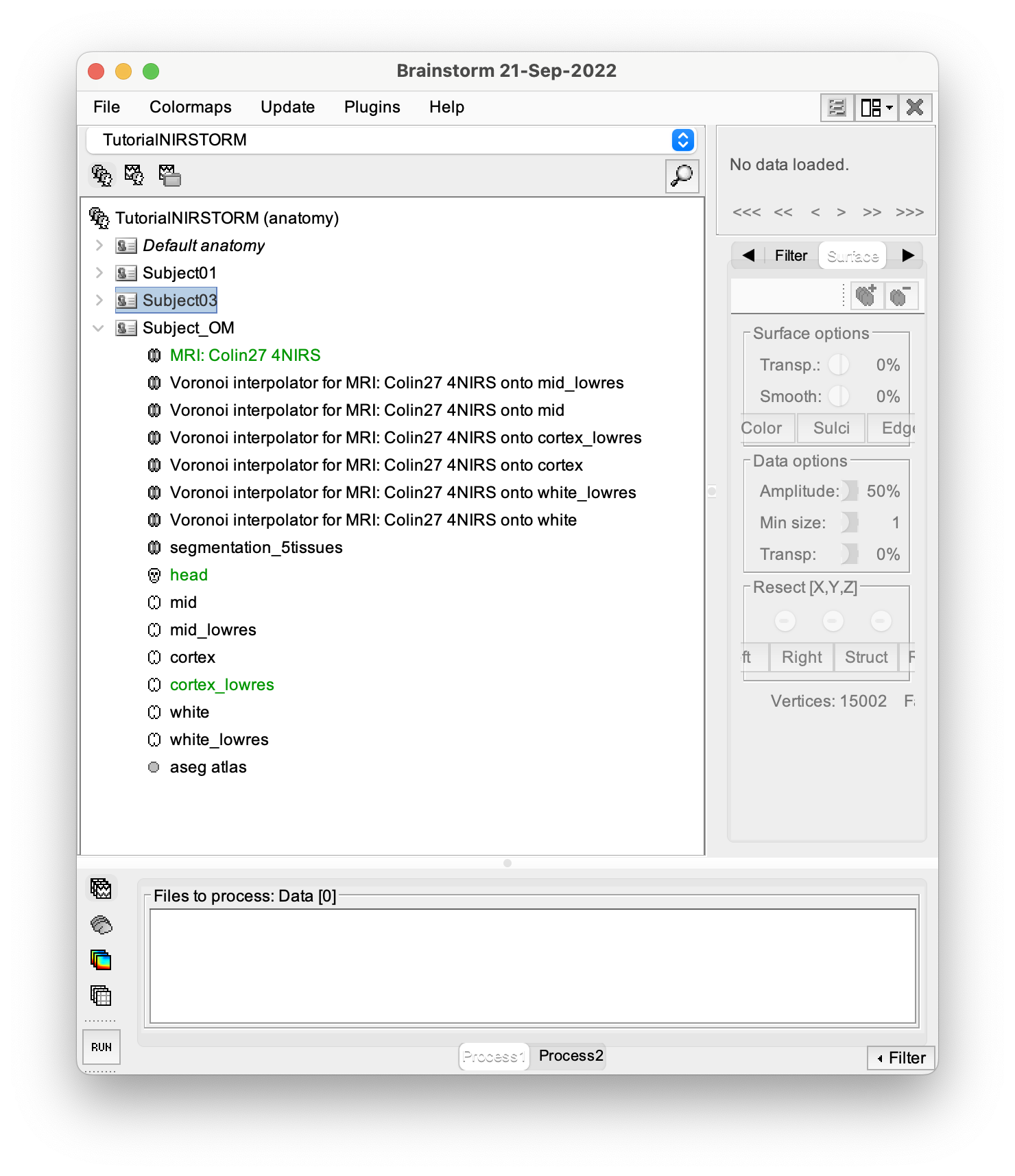Select process tab recordings icon
The image size is (1015, 1176).
pos(101,889)
